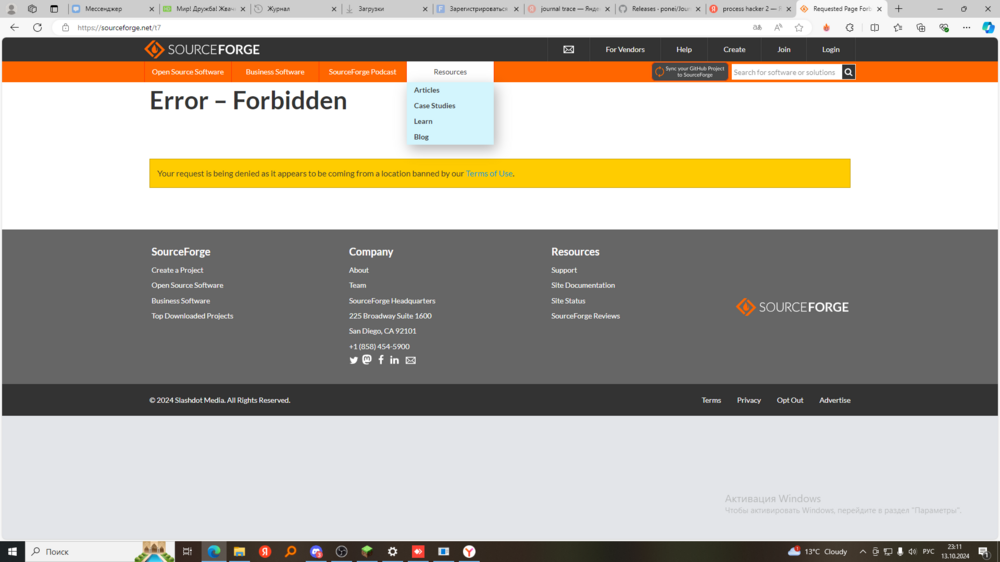Focus the search for software field
Viewport: 1000px width, 562px height.
pyautogui.click(x=786, y=72)
